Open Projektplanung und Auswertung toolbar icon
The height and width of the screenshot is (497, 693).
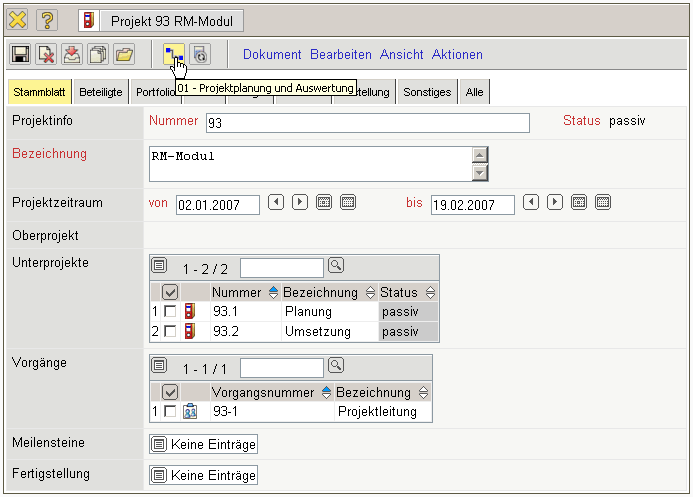(173, 54)
